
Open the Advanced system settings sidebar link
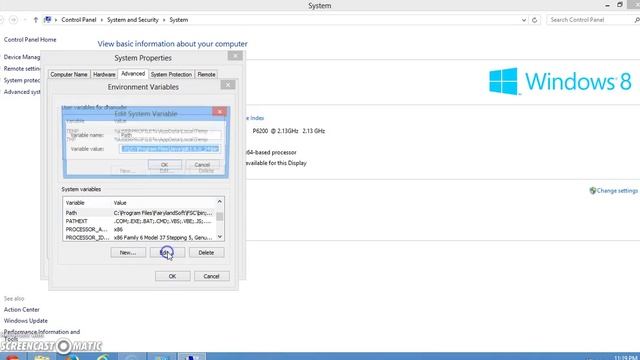(x=22, y=92)
